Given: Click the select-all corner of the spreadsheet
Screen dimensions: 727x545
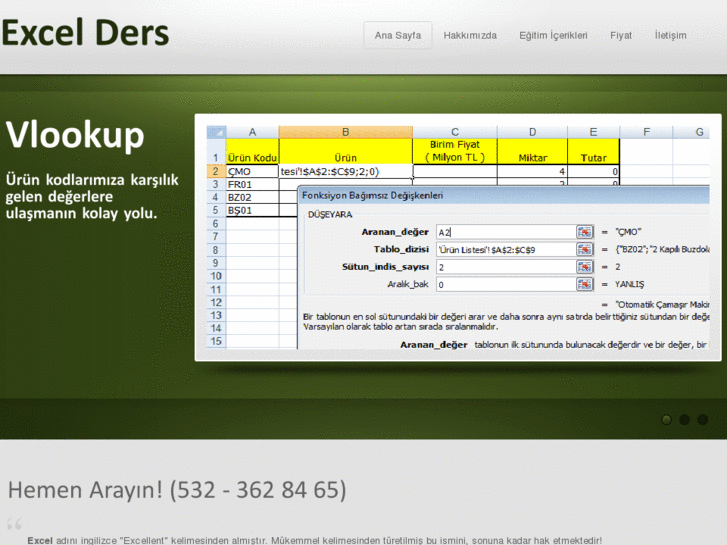Looking at the screenshot, I should click(x=216, y=132).
